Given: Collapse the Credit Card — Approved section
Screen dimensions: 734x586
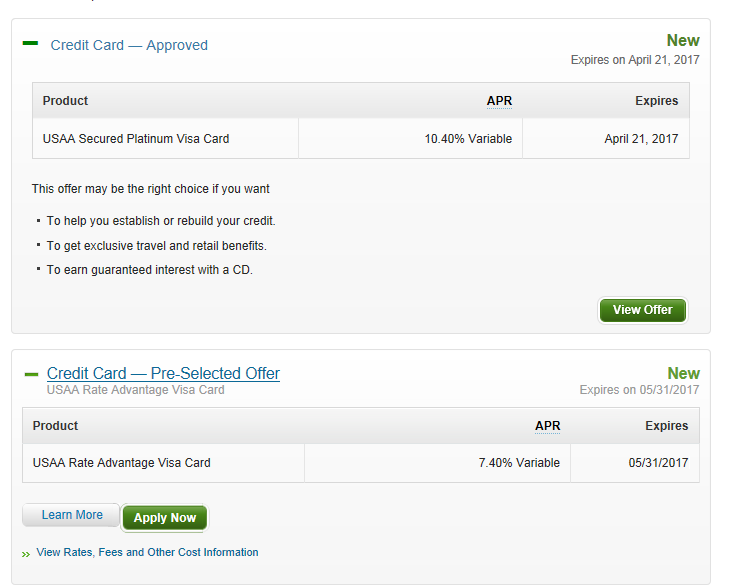Looking at the screenshot, I should [30, 43].
